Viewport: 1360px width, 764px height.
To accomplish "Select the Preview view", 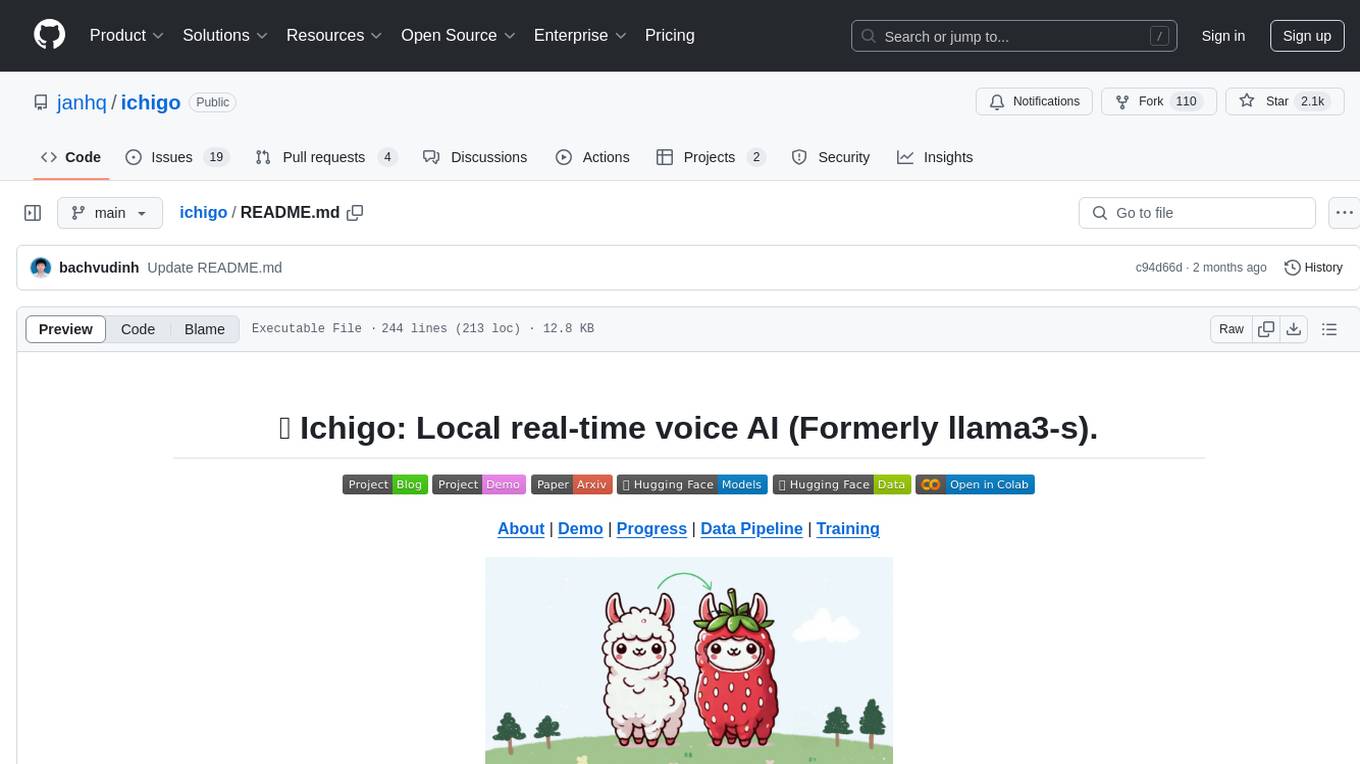I will (66, 329).
